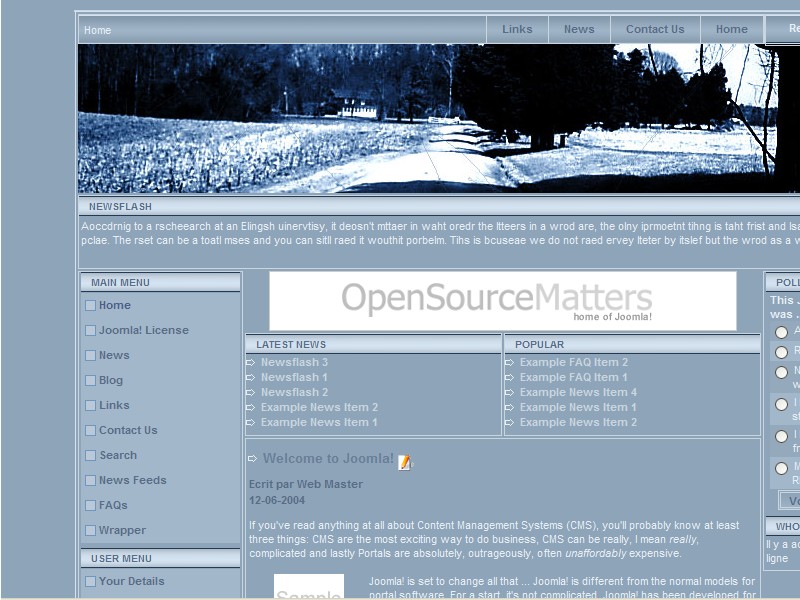
Task: Open Example News Item 2 under Latest News
Action: [x=319, y=407]
